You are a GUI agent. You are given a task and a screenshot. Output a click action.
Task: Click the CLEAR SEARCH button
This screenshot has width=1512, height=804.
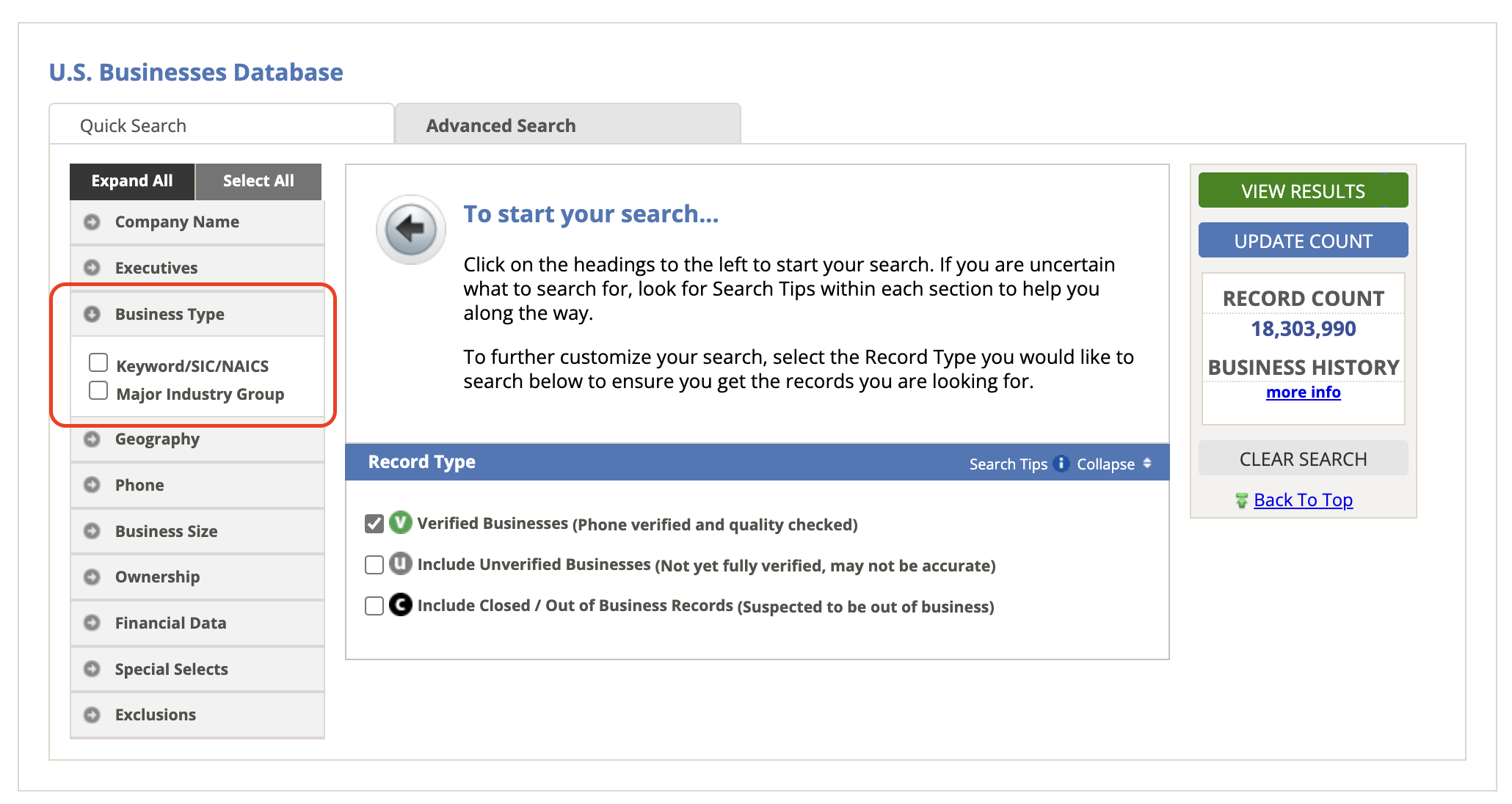tap(1303, 458)
